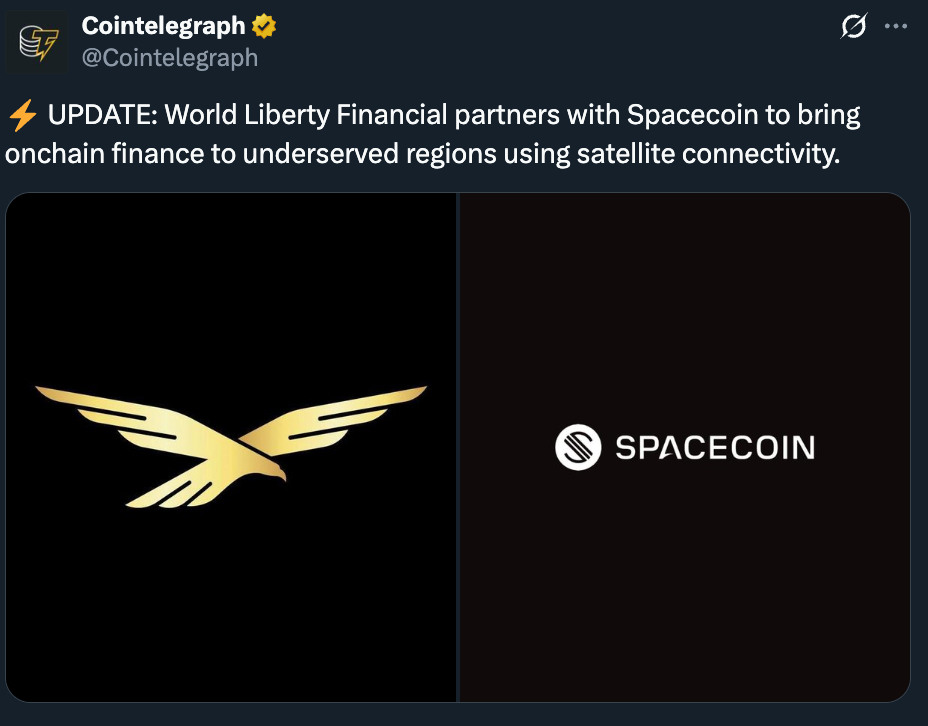Click the round Spacecoin logo symbol
Screen dimensions: 928x726
click(578, 446)
